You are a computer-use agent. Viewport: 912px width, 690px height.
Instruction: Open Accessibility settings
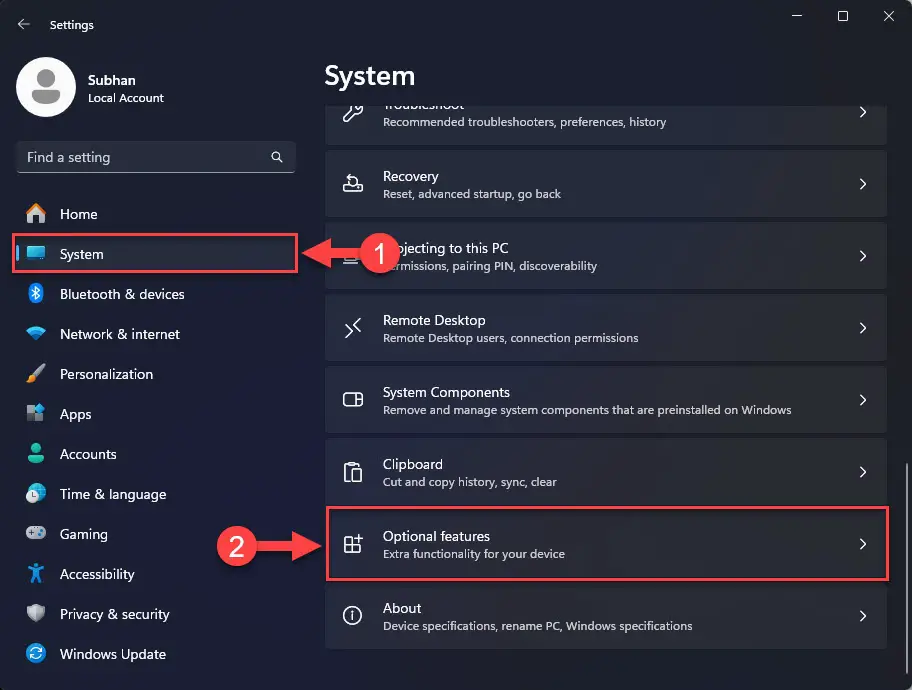pyautogui.click(x=155, y=574)
